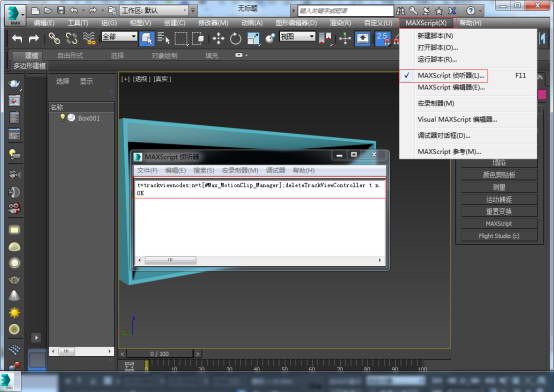Image resolution: width=554 pixels, height=392 pixels.
Task: Open the 3ds Max application menu logo
Action: pos(14,14)
